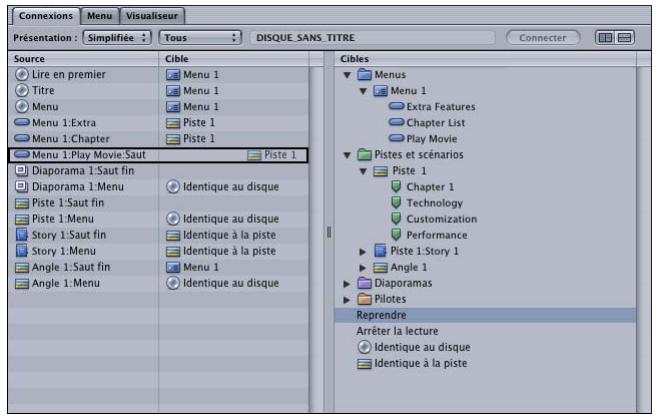Select the side-by-side panel layout icon
657x417 pixels.
(x=605, y=38)
